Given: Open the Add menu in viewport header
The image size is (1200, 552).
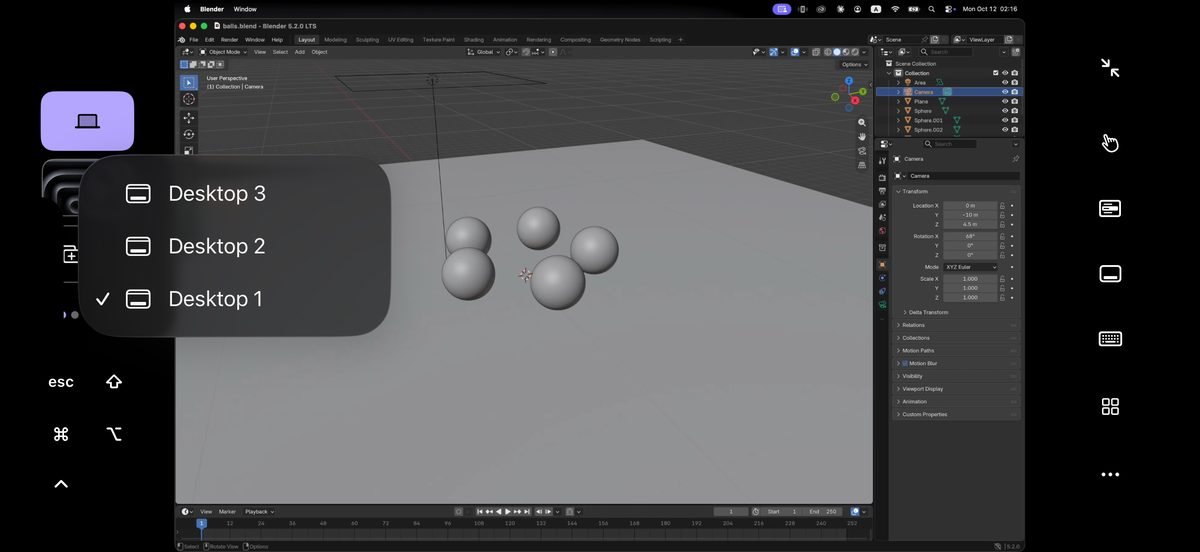Looking at the screenshot, I should coord(300,52).
